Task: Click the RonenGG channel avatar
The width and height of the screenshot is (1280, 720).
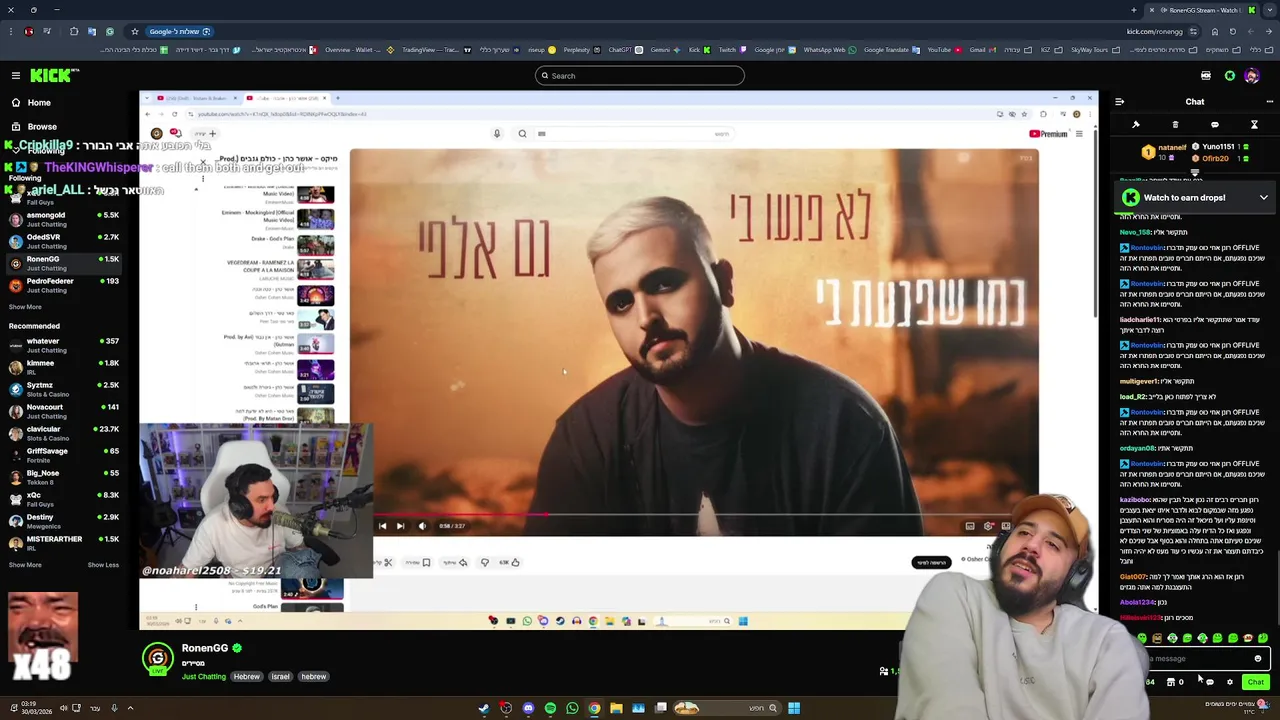Action: point(157,658)
